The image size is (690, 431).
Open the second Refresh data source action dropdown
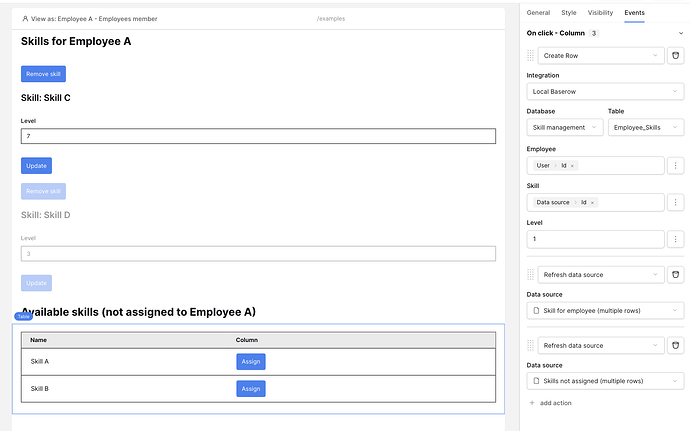pyautogui.click(x=601, y=345)
